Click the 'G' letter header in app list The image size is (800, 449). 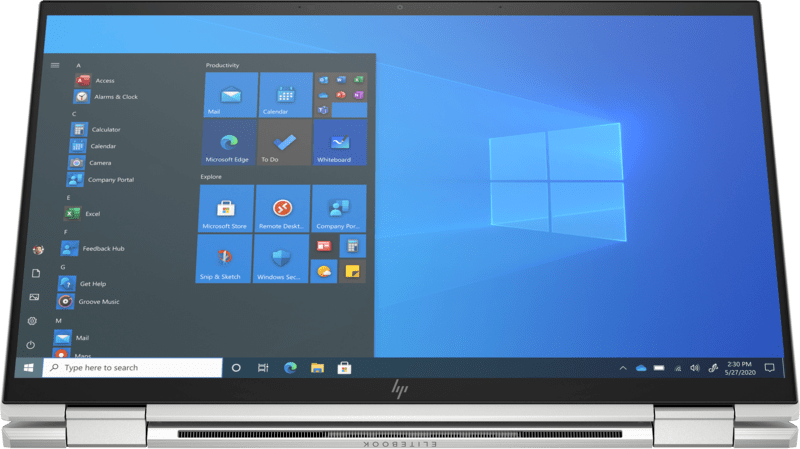[63, 267]
